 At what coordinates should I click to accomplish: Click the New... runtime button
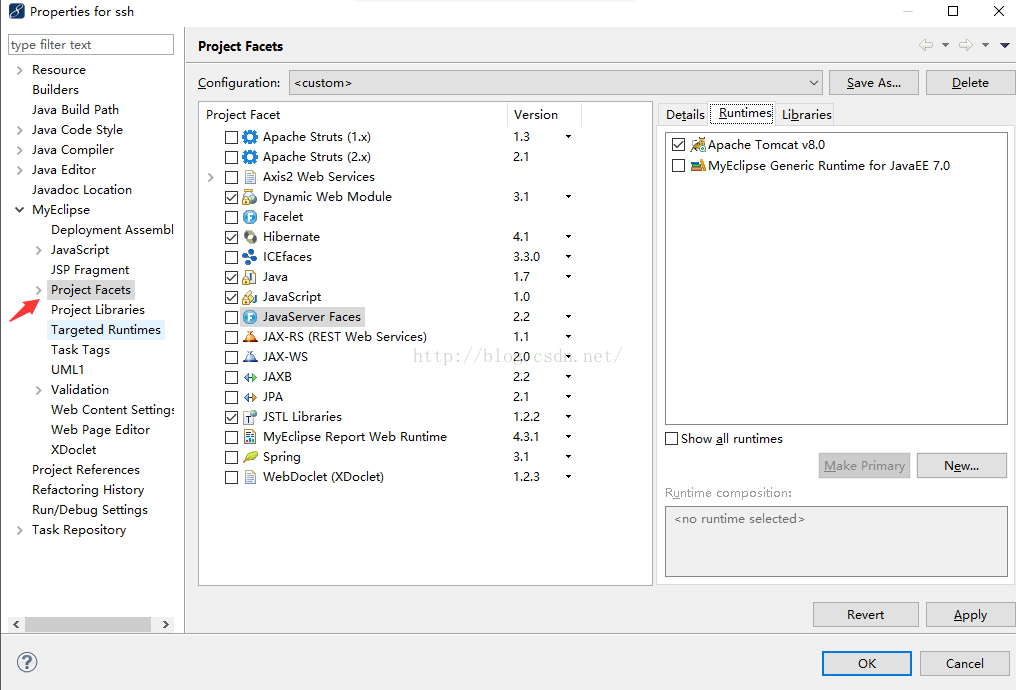(962, 466)
